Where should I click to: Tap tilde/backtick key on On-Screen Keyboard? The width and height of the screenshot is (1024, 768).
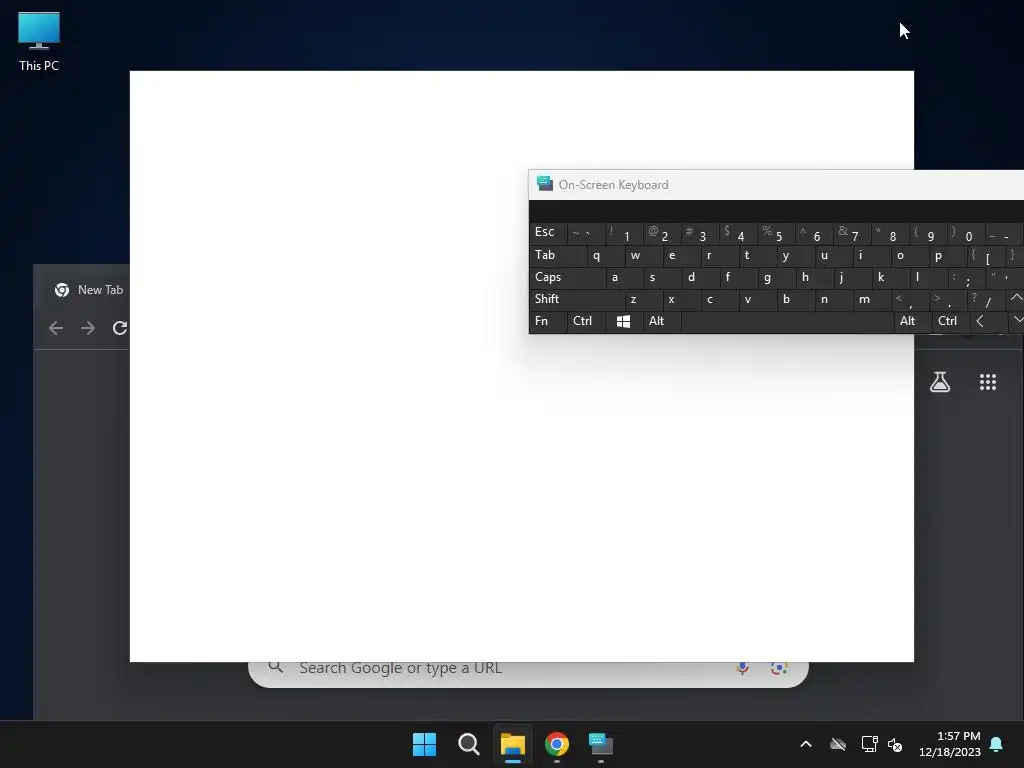pos(586,232)
